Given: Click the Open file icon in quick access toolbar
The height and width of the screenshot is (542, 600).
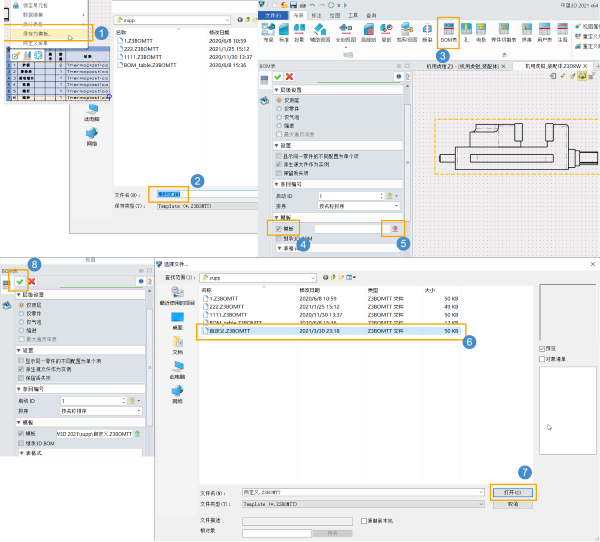Looking at the screenshot, I should tap(284, 5).
